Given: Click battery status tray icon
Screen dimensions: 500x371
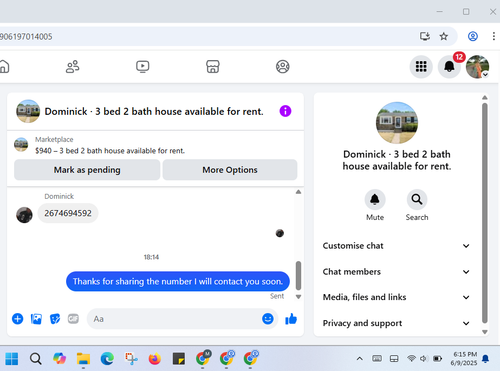Looking at the screenshot, I should coord(437,359).
